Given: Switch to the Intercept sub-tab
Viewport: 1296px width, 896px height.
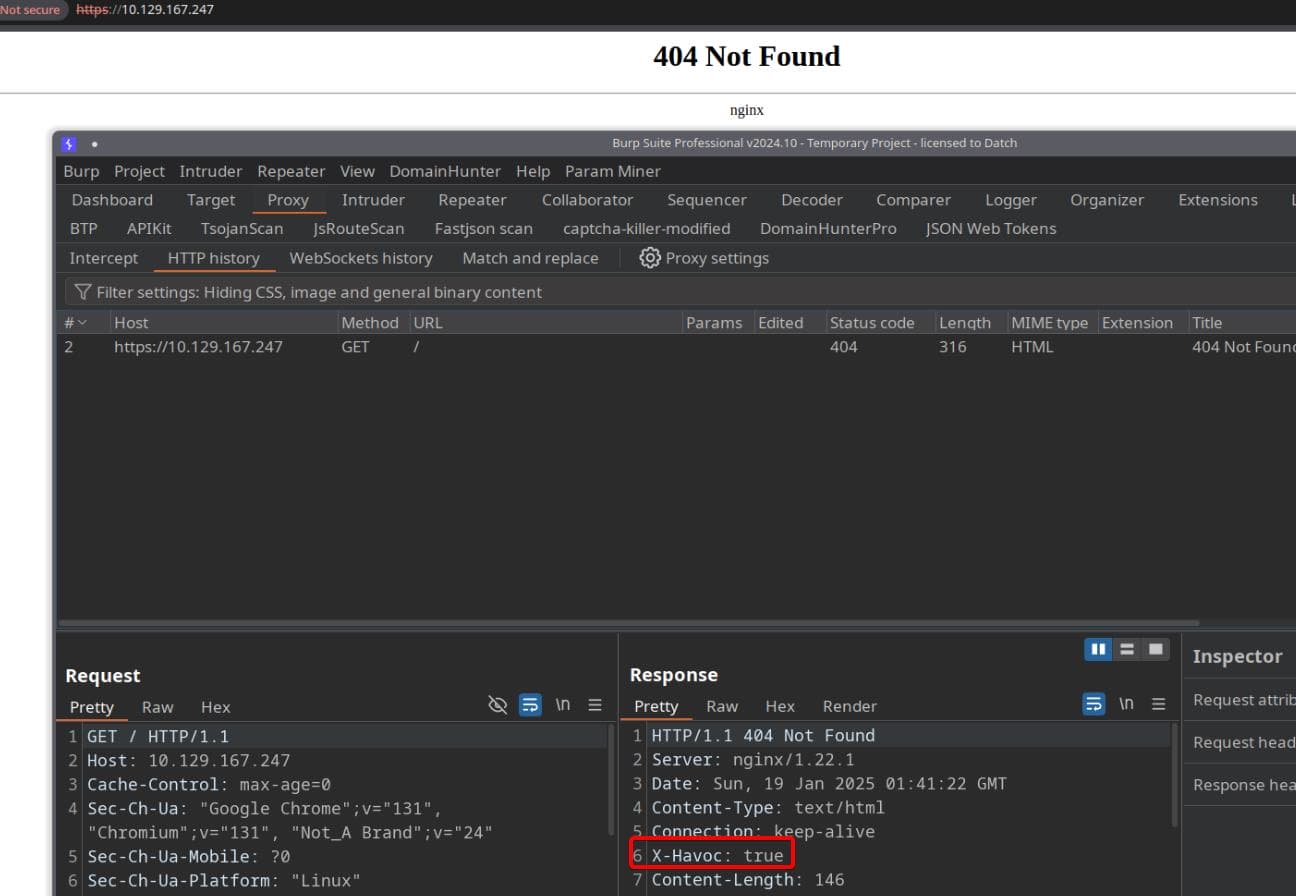Looking at the screenshot, I should [x=104, y=258].
